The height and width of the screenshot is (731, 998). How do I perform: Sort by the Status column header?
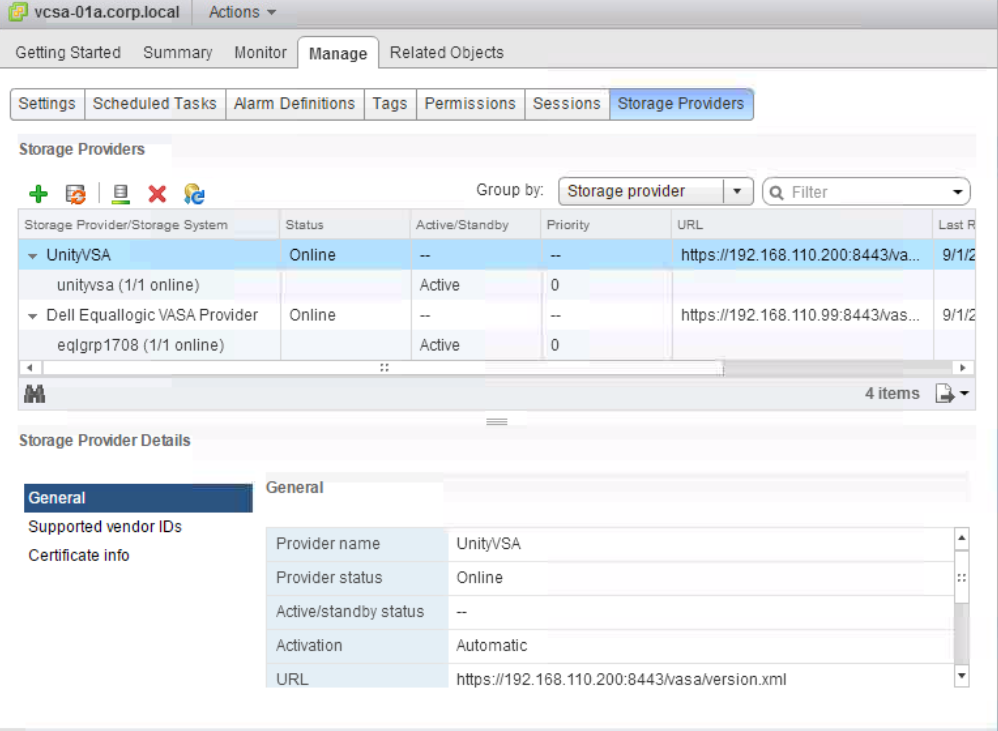(x=305, y=225)
